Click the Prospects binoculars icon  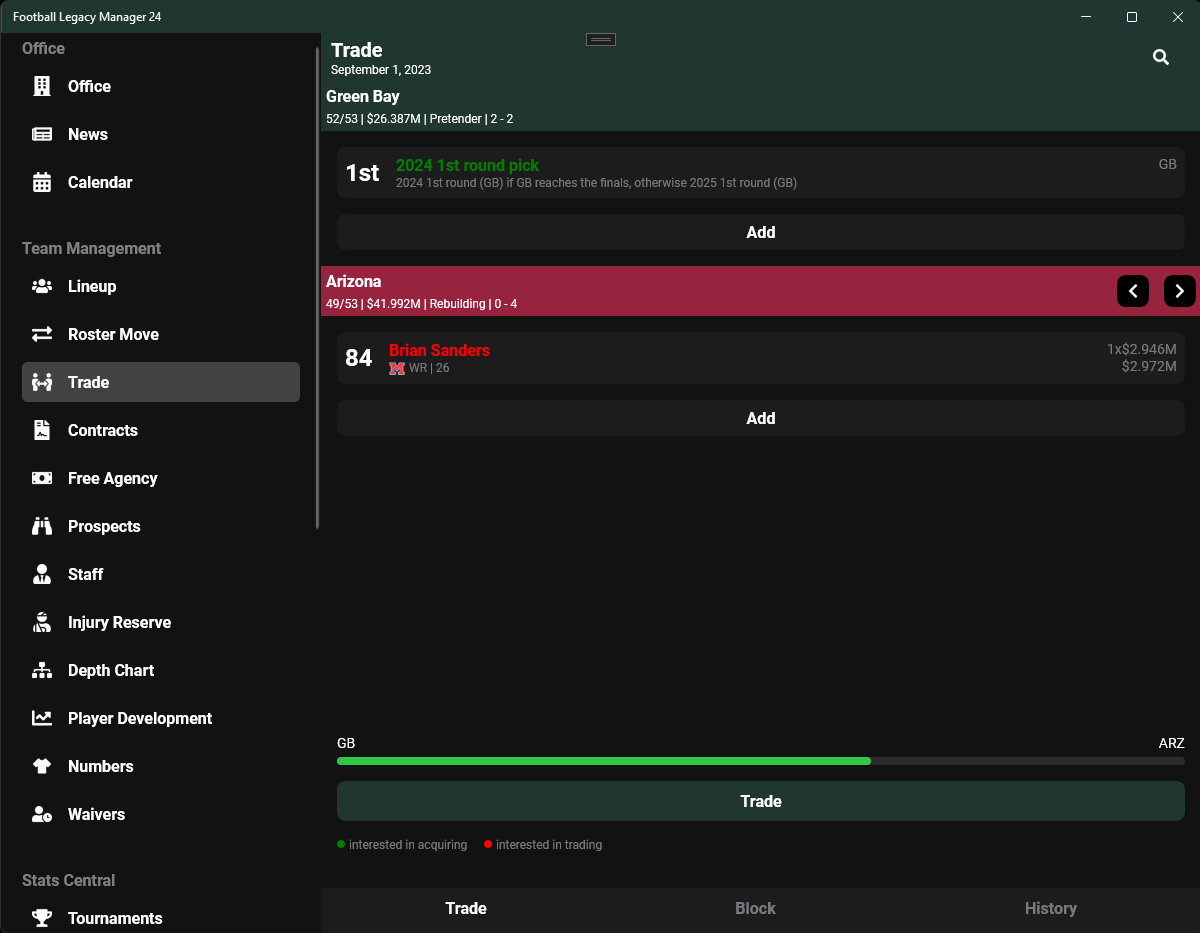point(42,526)
